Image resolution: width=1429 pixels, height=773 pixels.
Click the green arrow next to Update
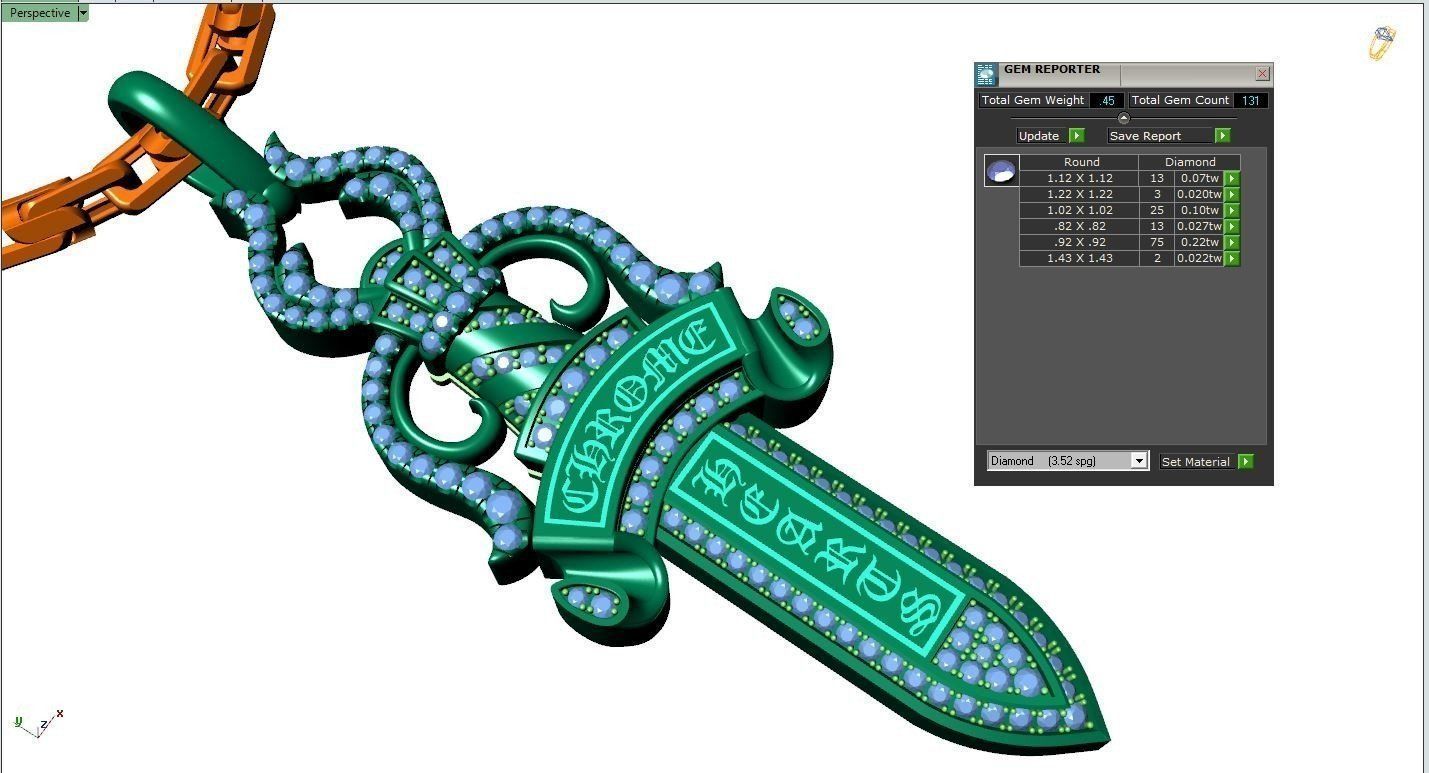point(1076,136)
